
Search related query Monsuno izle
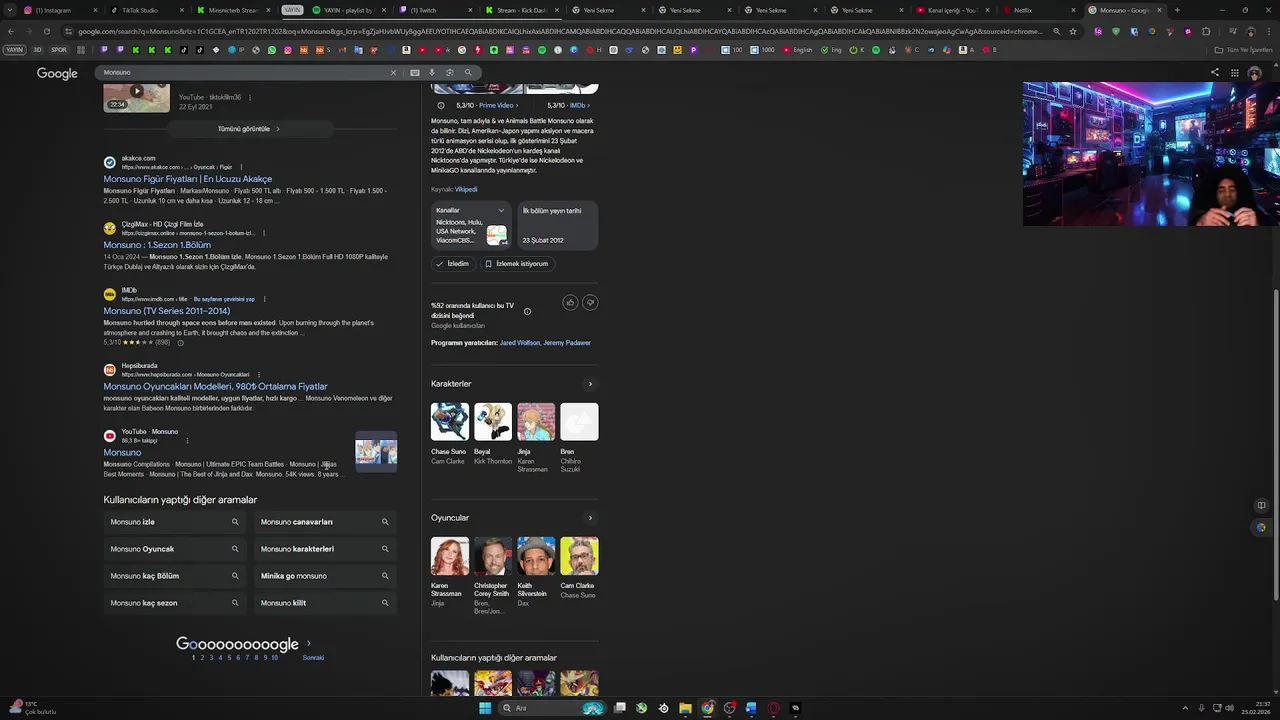coord(175,522)
